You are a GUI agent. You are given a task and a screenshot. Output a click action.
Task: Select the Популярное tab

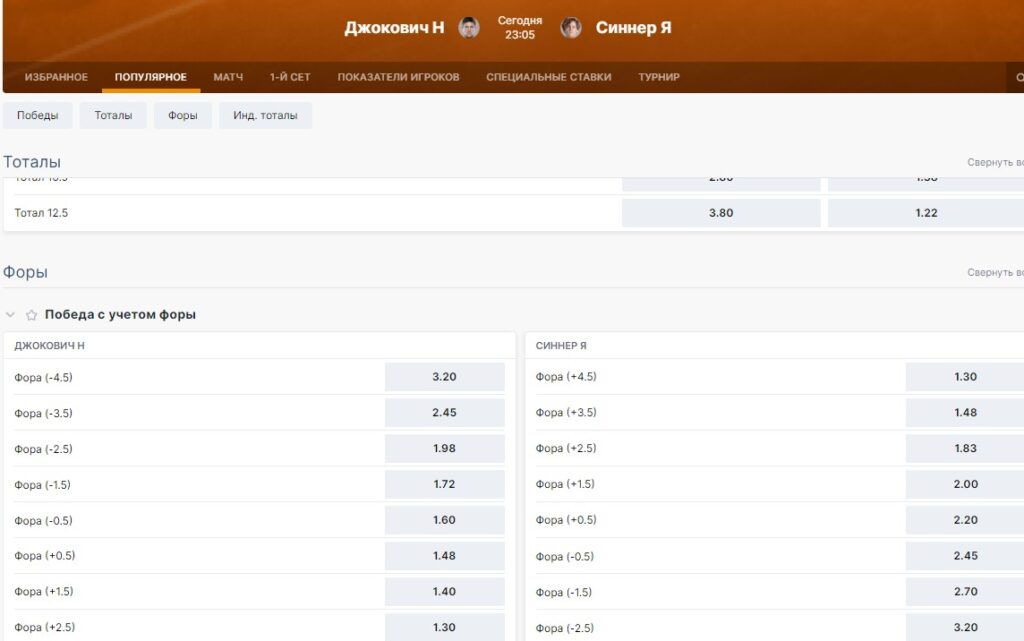coord(151,77)
